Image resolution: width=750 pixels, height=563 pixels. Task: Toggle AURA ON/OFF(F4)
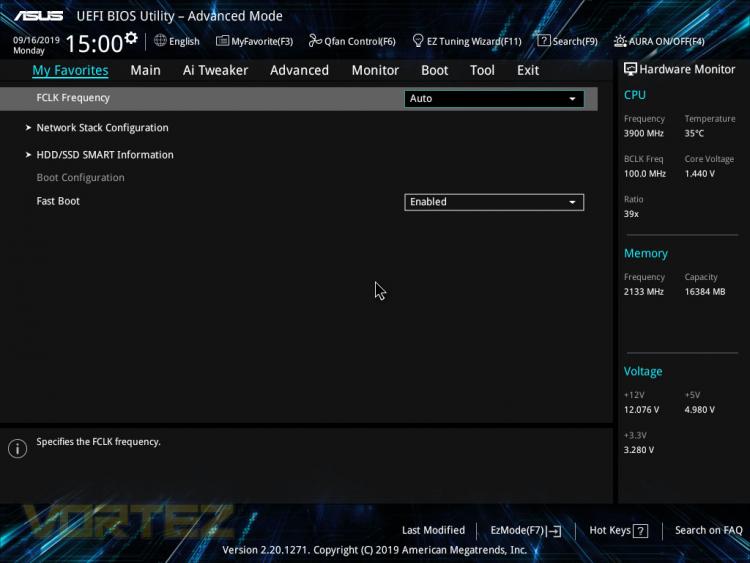(666, 42)
